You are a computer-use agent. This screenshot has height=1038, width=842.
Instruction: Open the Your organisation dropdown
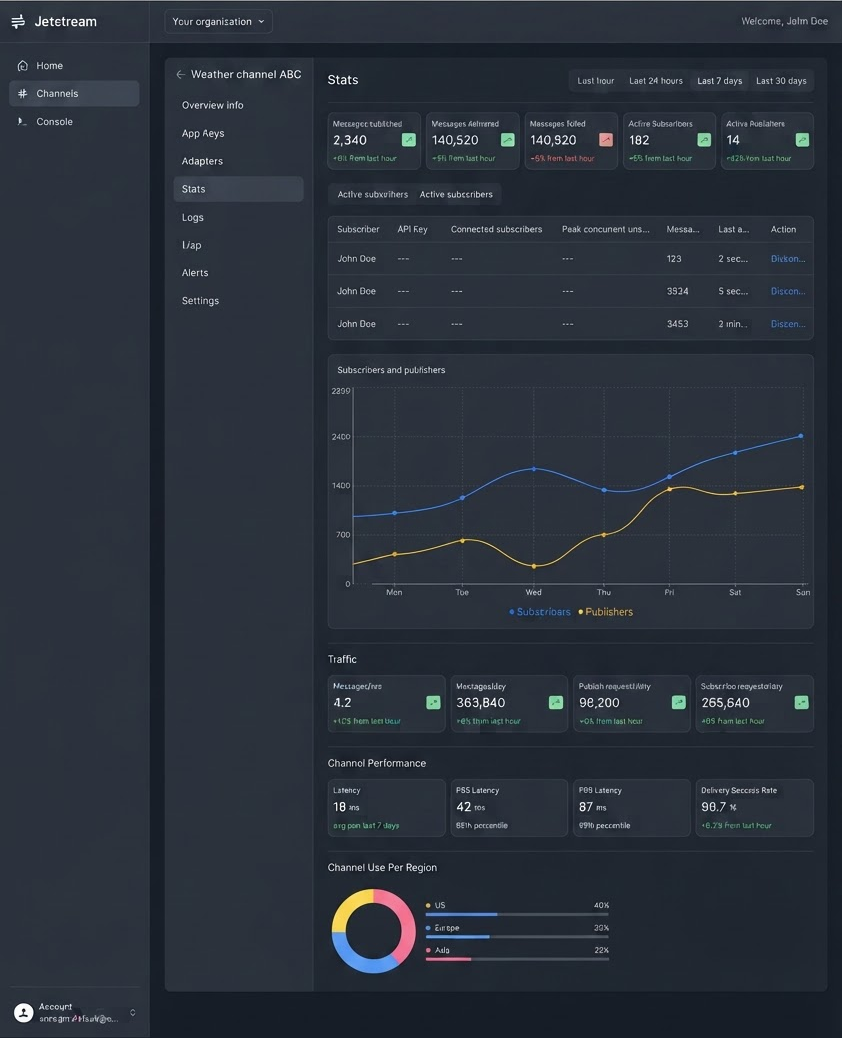[x=218, y=22]
